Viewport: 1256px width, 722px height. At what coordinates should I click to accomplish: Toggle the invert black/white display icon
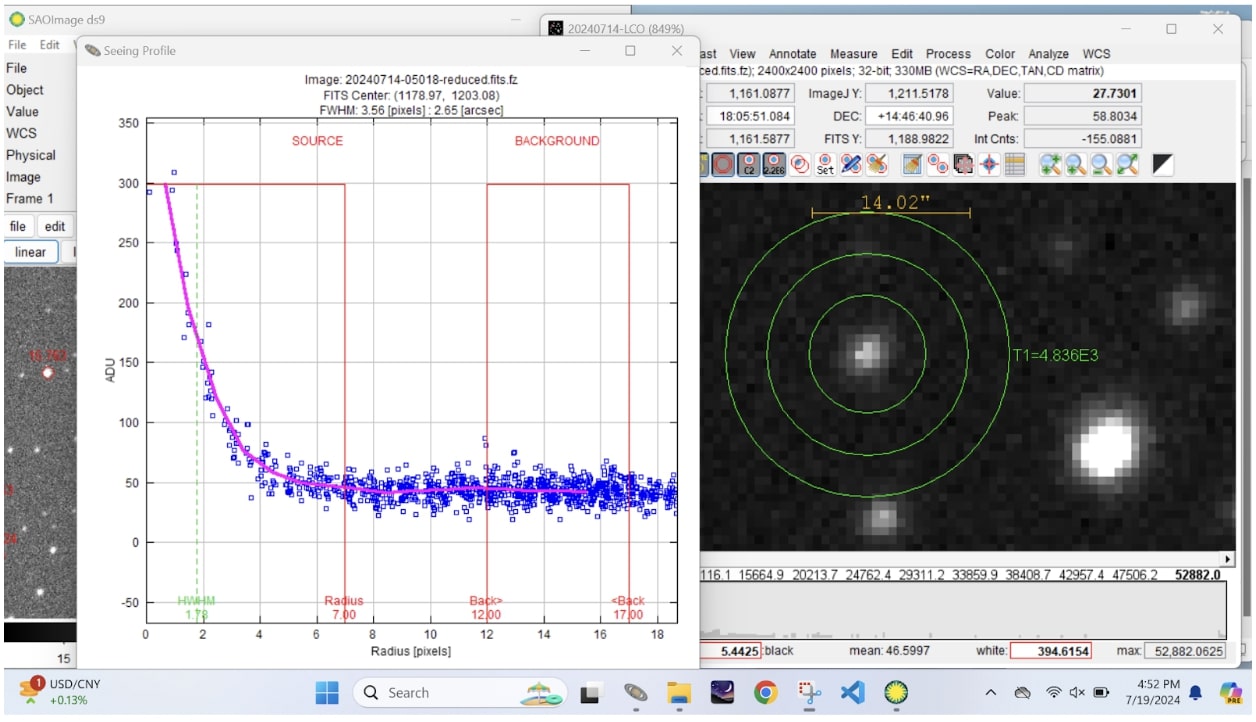[1162, 164]
